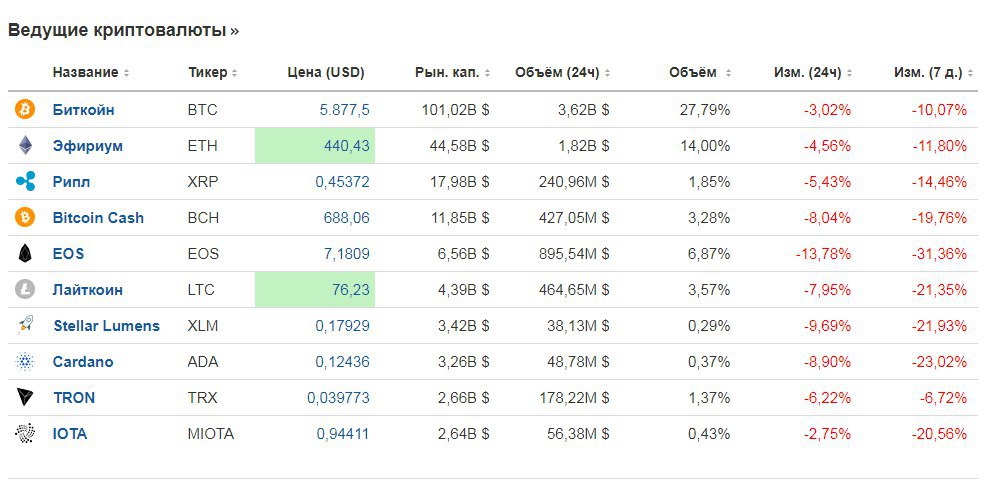Sort by Рын. кап. column

click(453, 73)
